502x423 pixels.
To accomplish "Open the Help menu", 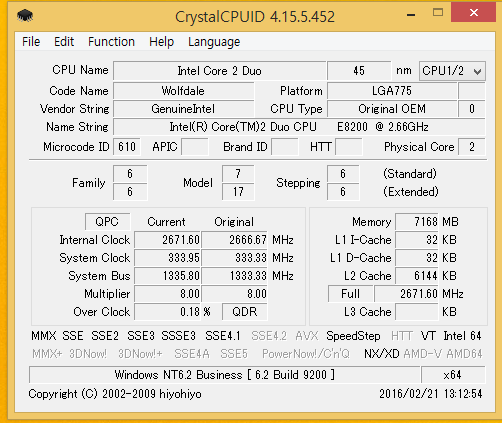I will point(161,42).
